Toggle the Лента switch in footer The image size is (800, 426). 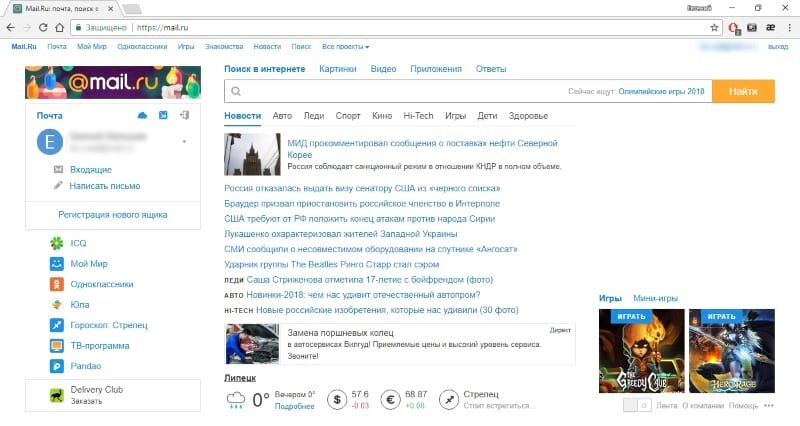(637, 406)
